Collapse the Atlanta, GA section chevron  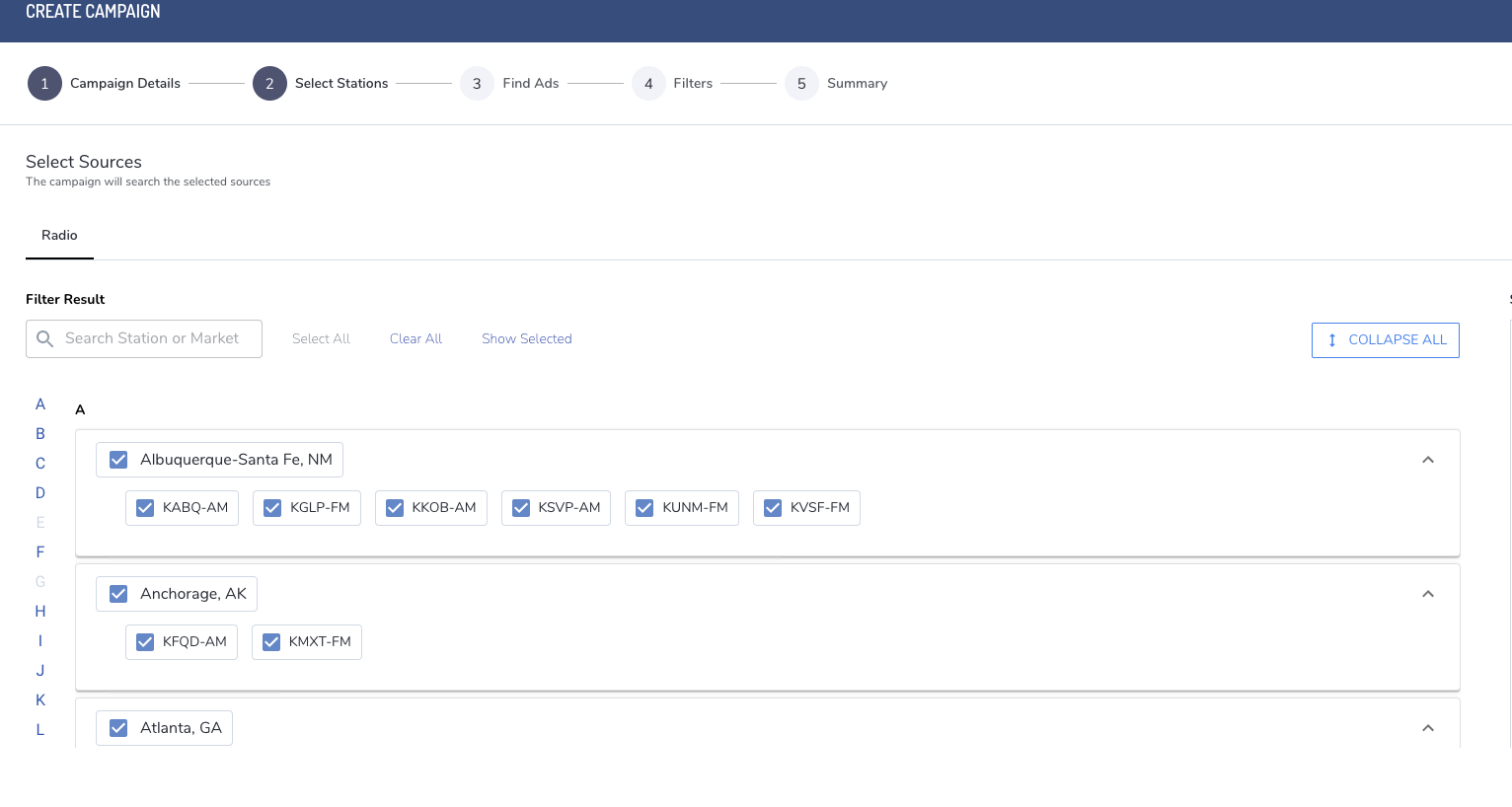[x=1427, y=727]
